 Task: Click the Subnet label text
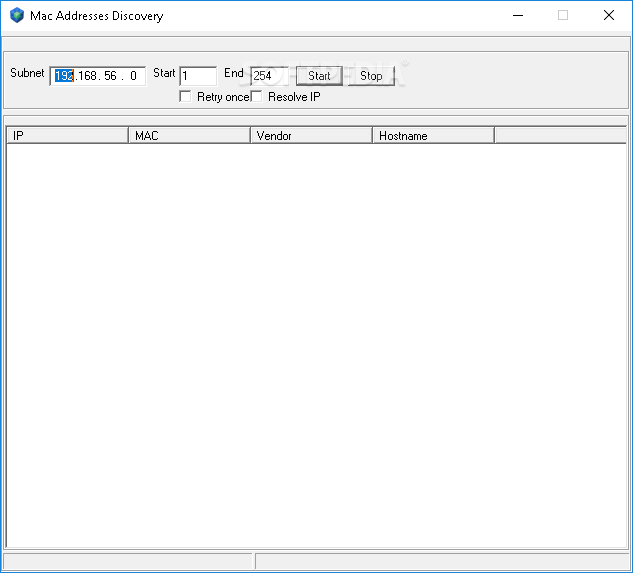(x=27, y=73)
